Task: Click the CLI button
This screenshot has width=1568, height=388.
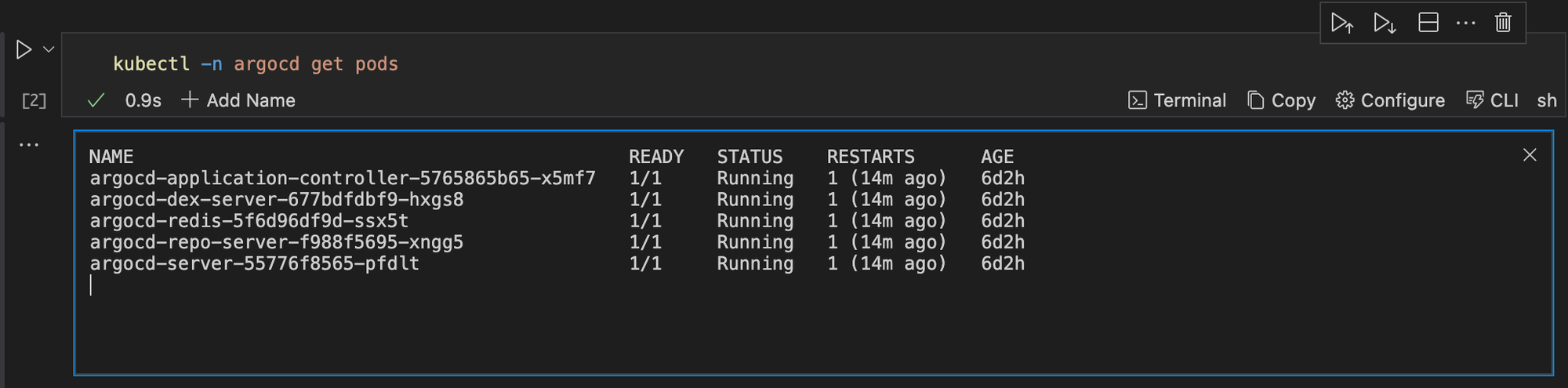Action: [1493, 100]
